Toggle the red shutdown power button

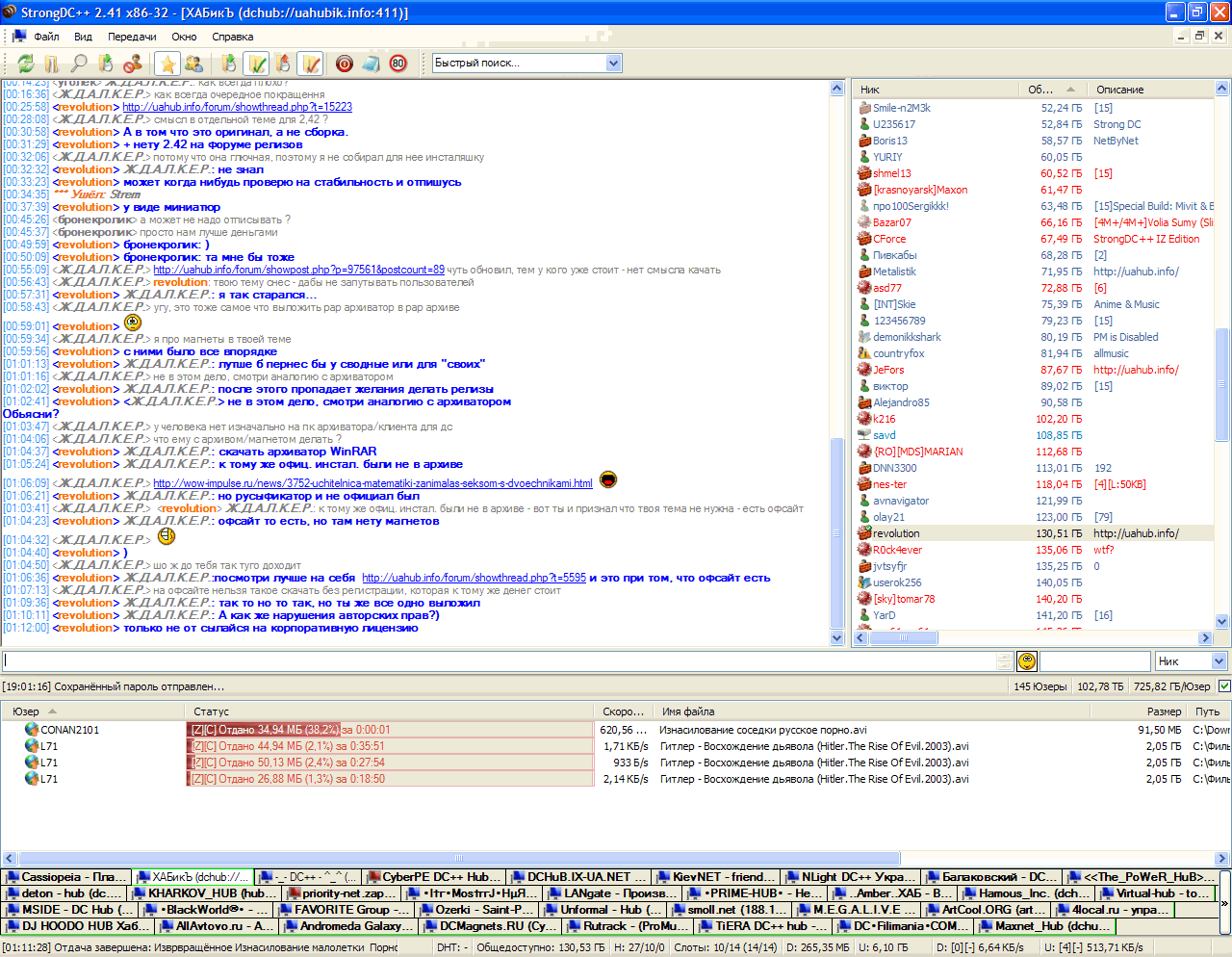pyautogui.click(x=344, y=64)
